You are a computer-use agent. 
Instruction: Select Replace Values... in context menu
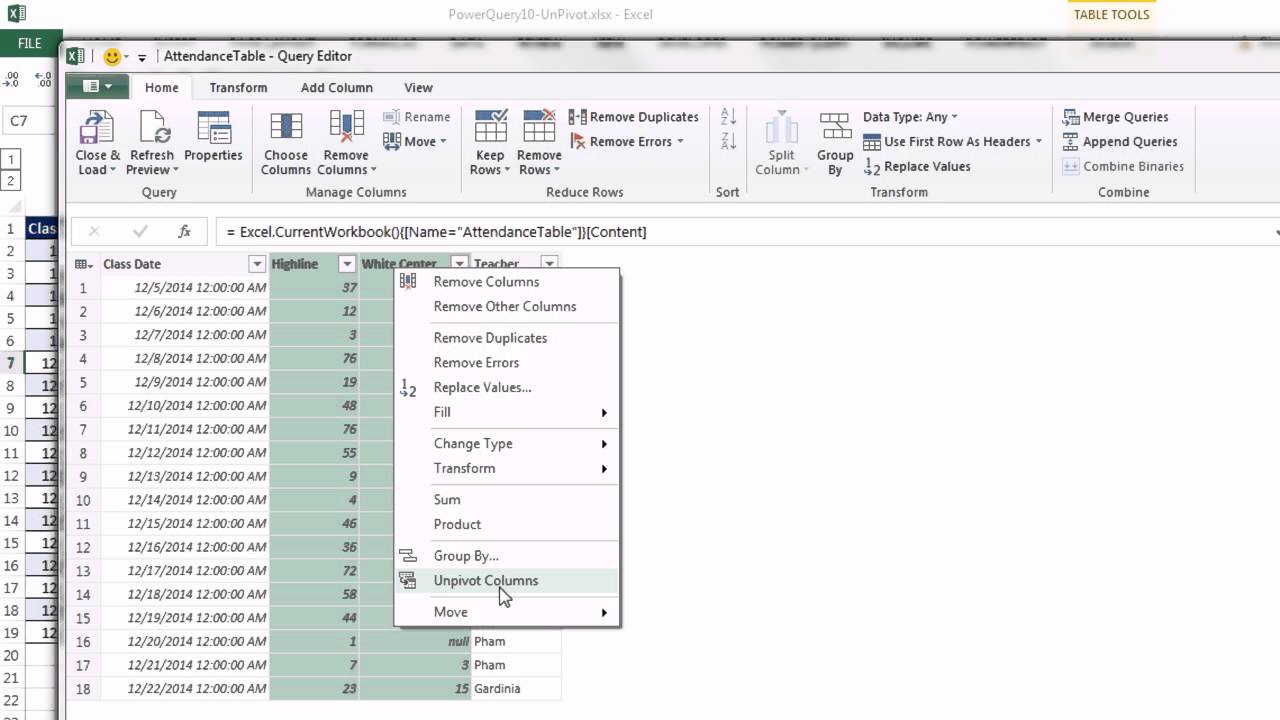click(x=507, y=388)
